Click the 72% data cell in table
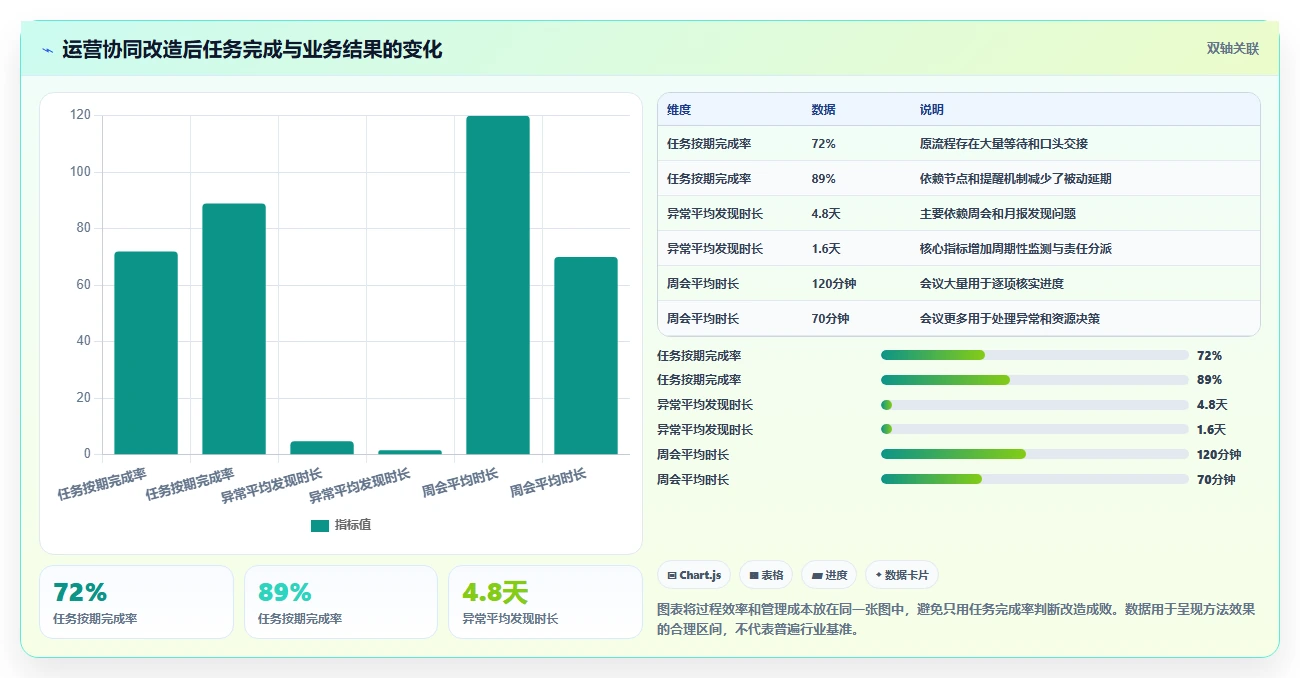This screenshot has width=1300, height=678. [x=824, y=144]
